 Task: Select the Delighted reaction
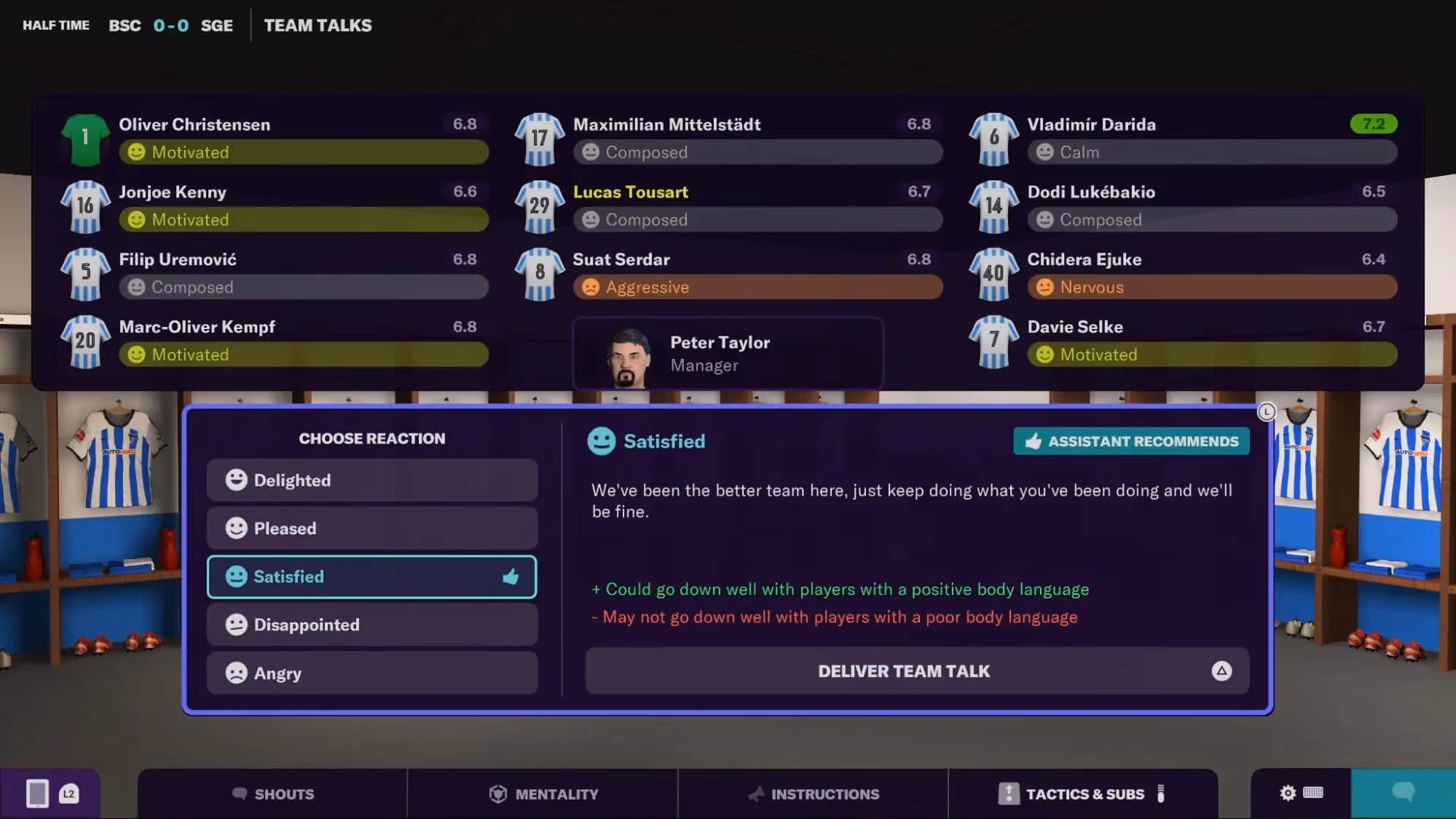[x=372, y=480]
